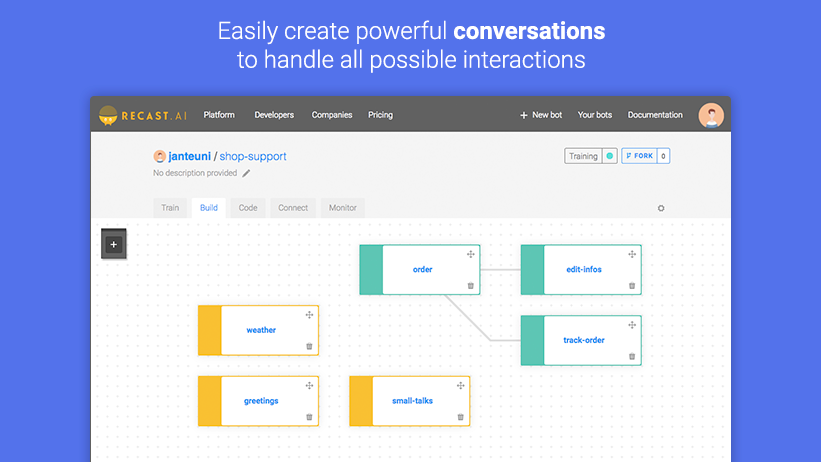The image size is (821, 462).
Task: Click the plus add-block icon on canvas
Action: 113,243
